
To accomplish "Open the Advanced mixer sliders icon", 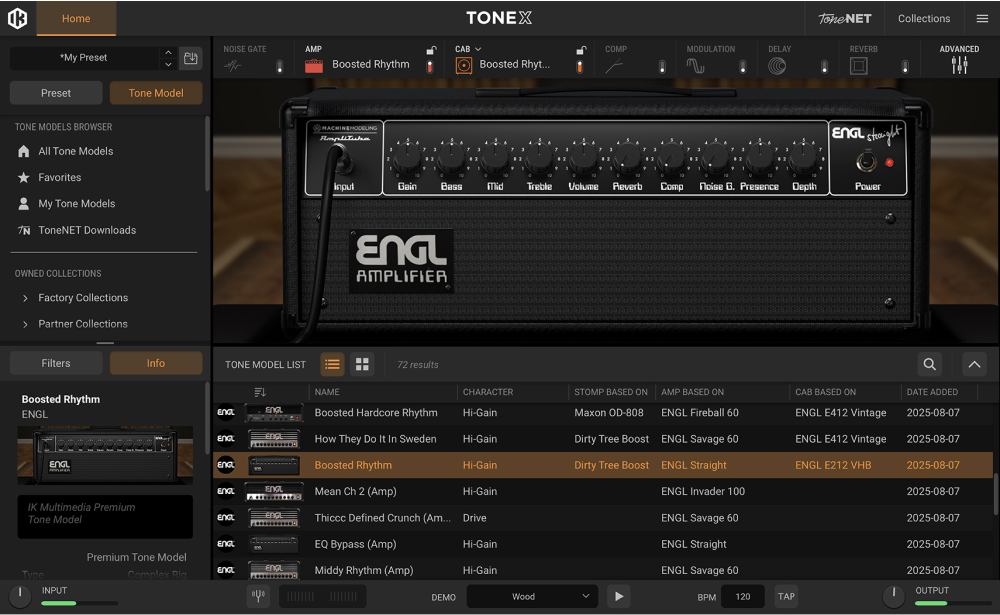I will pyautogui.click(x=959, y=65).
